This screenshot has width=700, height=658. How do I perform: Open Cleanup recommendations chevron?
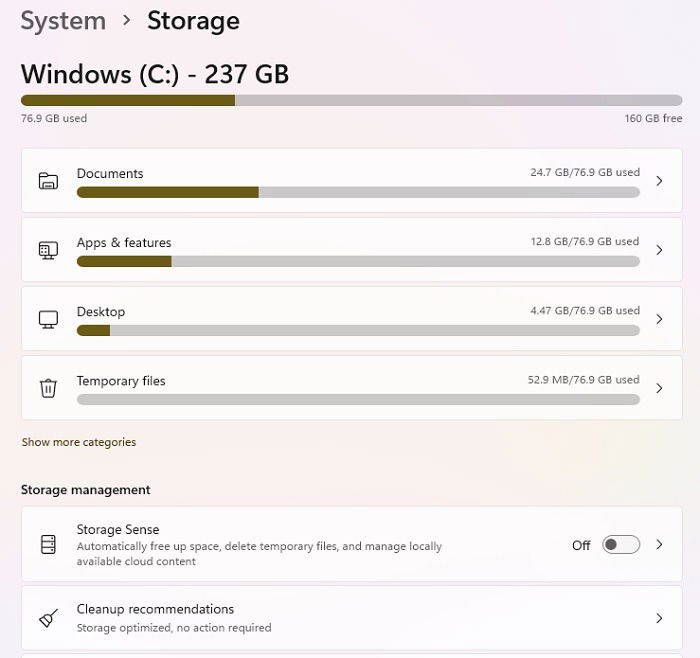click(659, 618)
